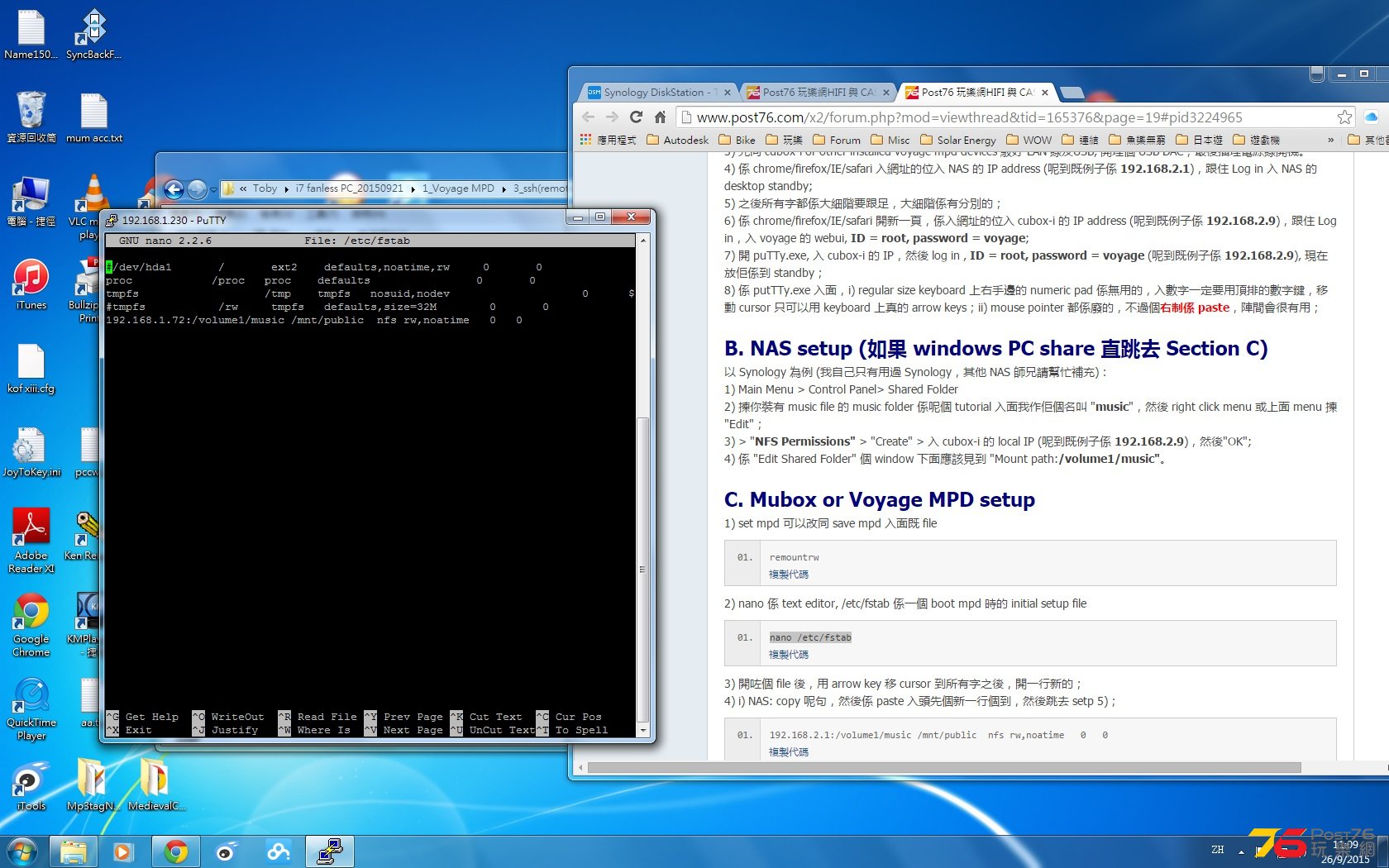Open the Mp3tagN folder on desktop
1389x868 pixels.
click(93, 785)
